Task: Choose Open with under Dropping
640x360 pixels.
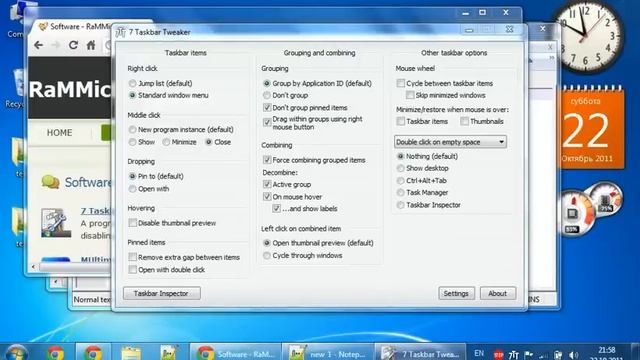Action: (x=132, y=189)
